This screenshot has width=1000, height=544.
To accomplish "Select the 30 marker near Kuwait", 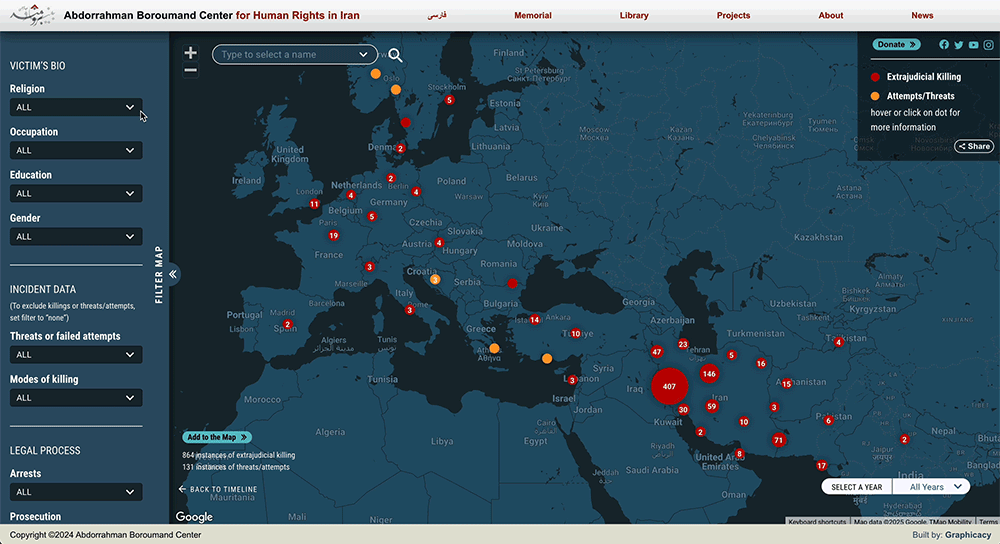I will [x=683, y=410].
